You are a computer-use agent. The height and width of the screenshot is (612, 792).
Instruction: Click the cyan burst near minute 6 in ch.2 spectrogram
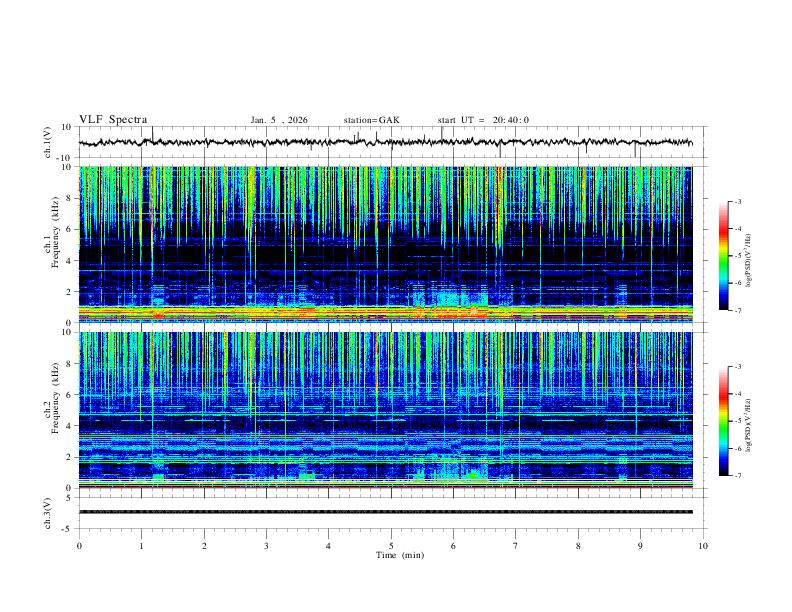450,467
